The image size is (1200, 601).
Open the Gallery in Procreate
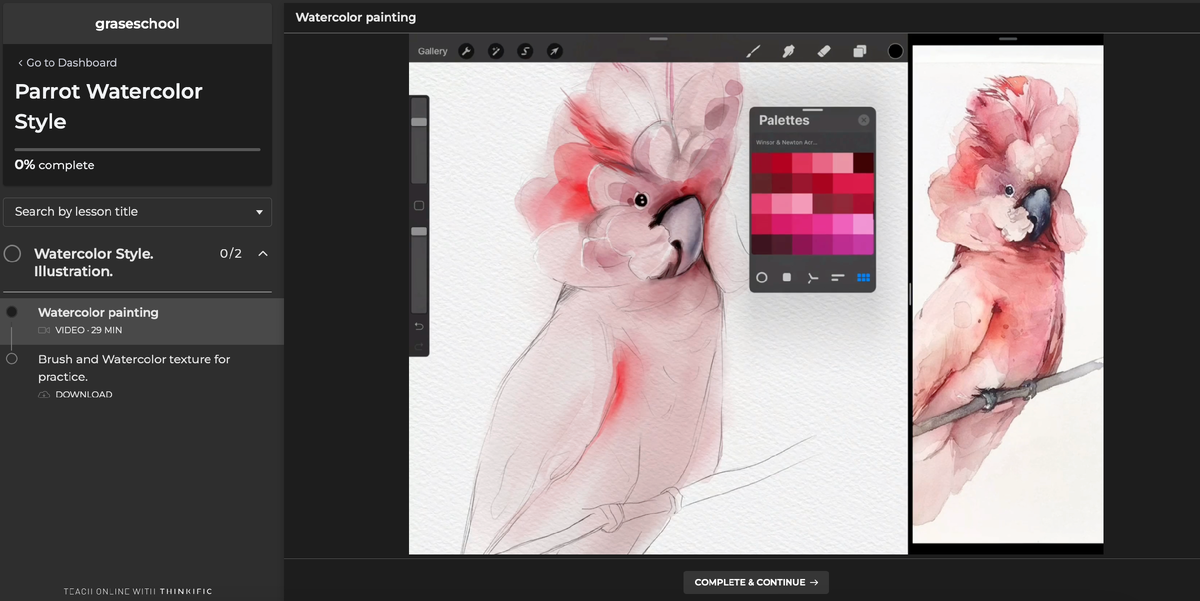click(x=433, y=51)
